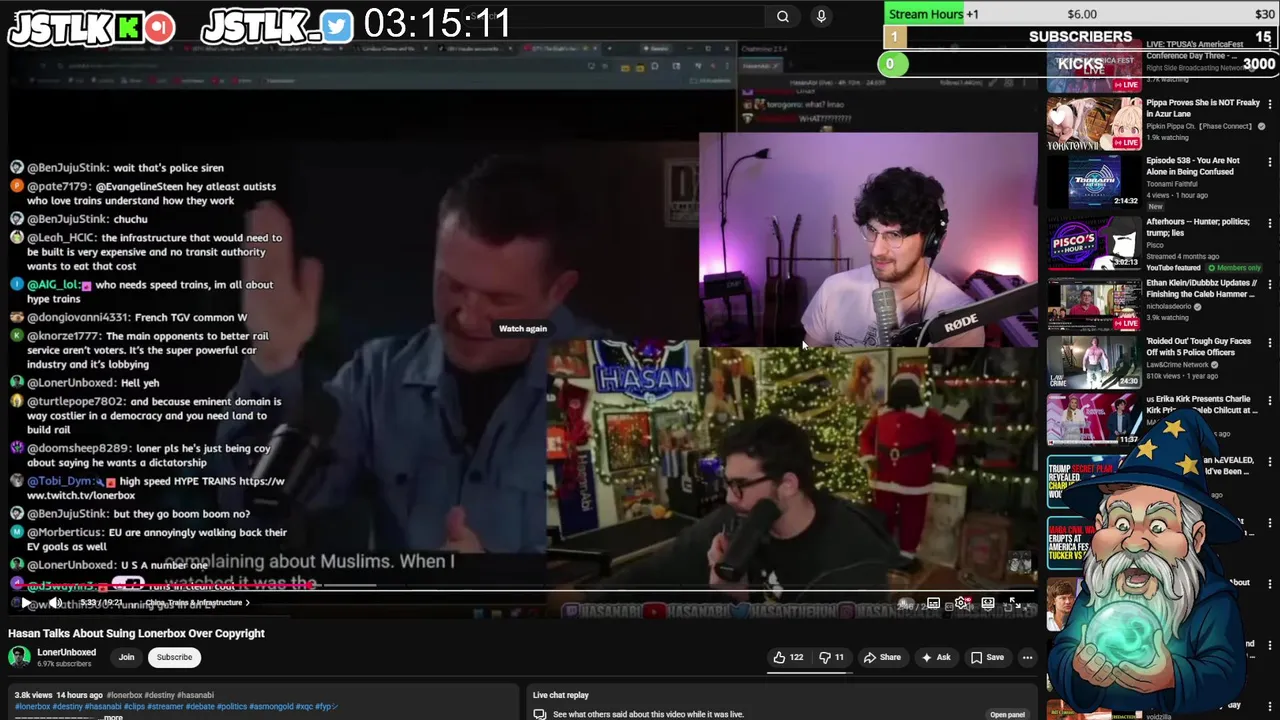The image size is (1280, 720).
Task: Click the #lonerbox hashtag after 14 hours ago
Action: pos(125,695)
